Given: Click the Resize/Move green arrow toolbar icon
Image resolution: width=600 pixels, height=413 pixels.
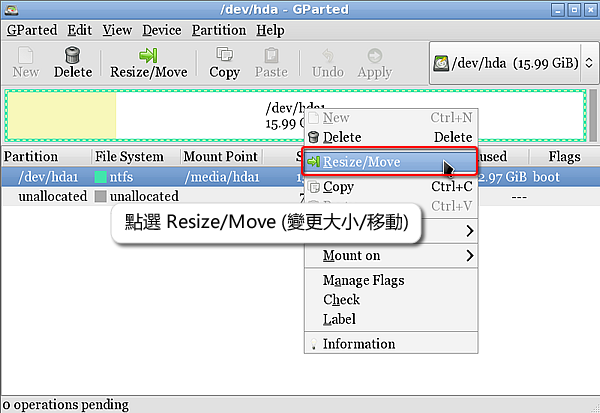Looking at the screenshot, I should (x=148, y=56).
